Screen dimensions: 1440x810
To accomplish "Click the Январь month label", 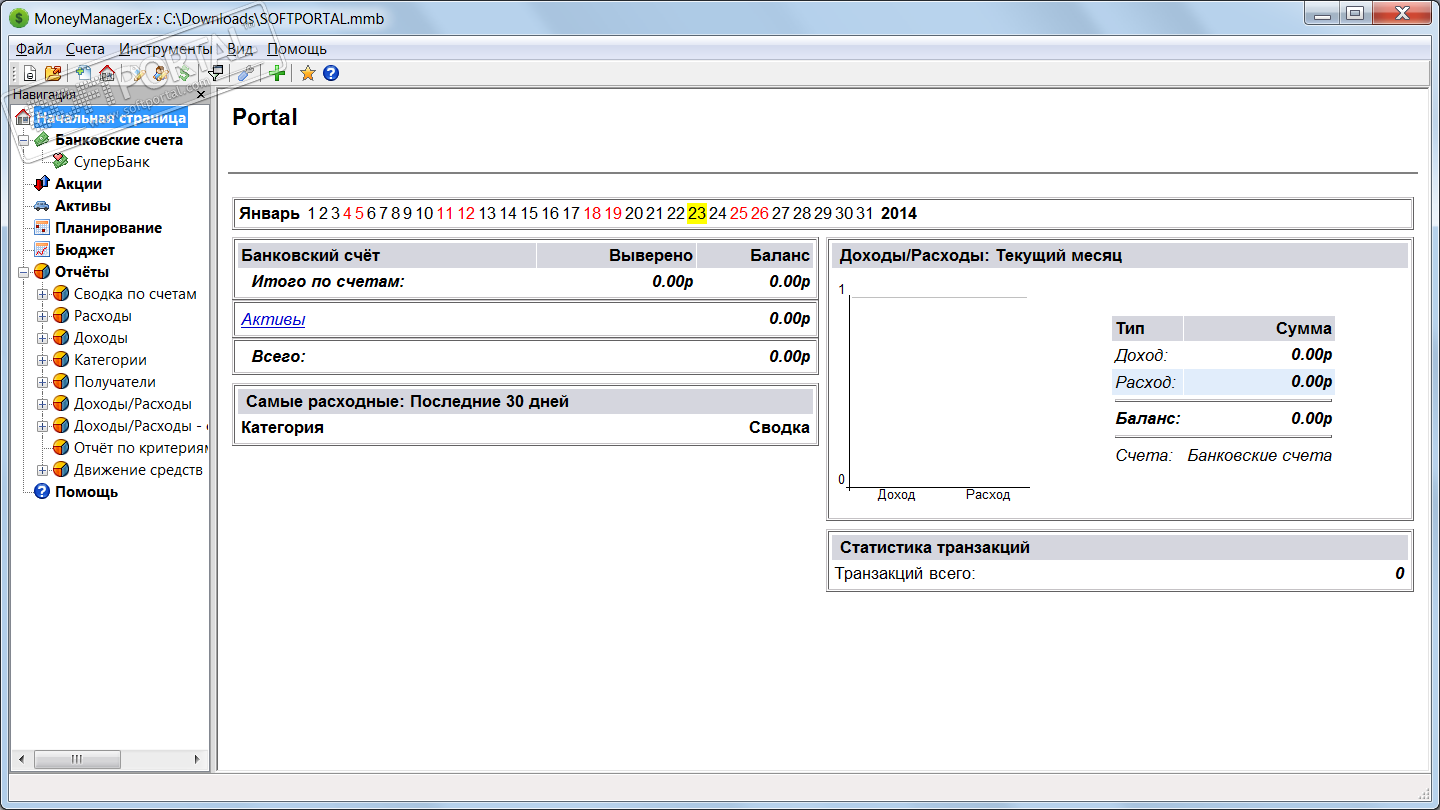I will pyautogui.click(x=269, y=213).
